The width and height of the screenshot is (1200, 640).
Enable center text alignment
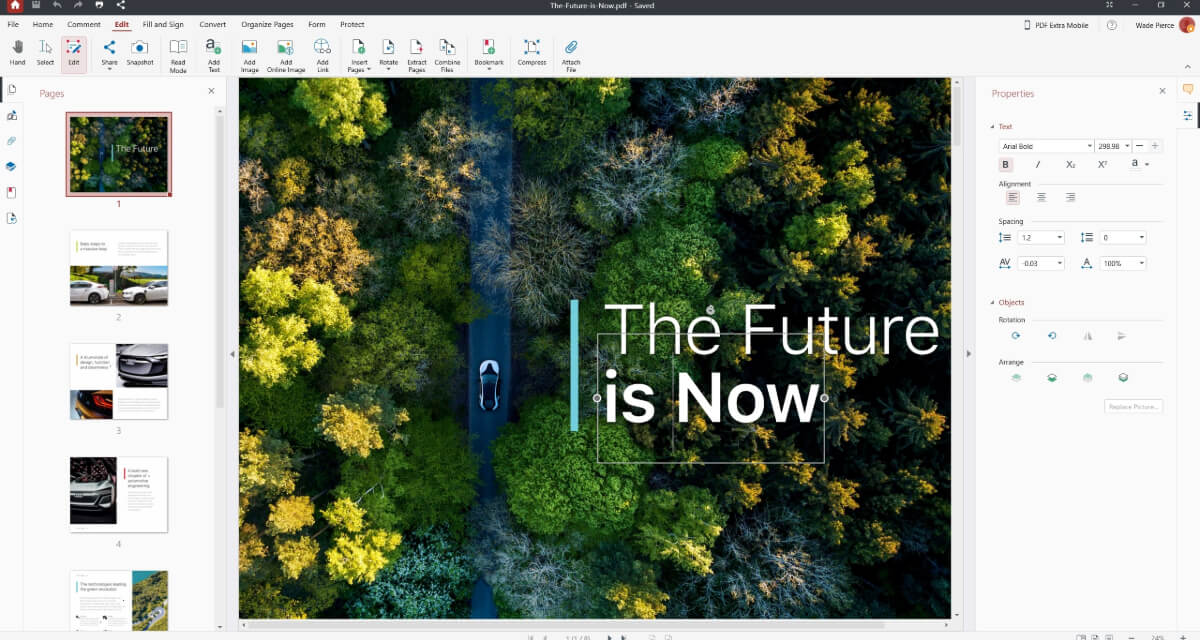point(1041,197)
